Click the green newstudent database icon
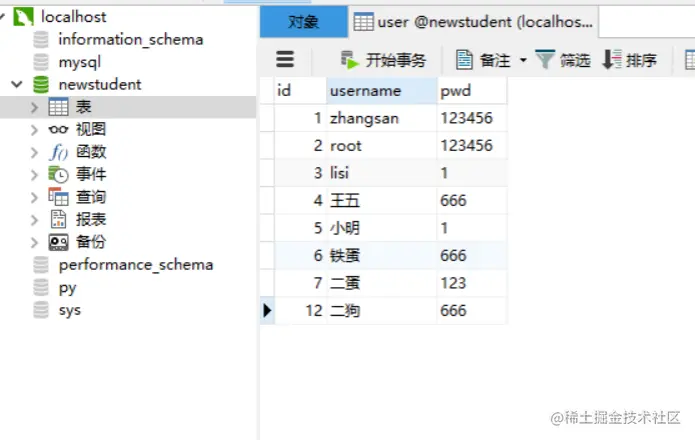The height and width of the screenshot is (440, 695). pos(41,84)
